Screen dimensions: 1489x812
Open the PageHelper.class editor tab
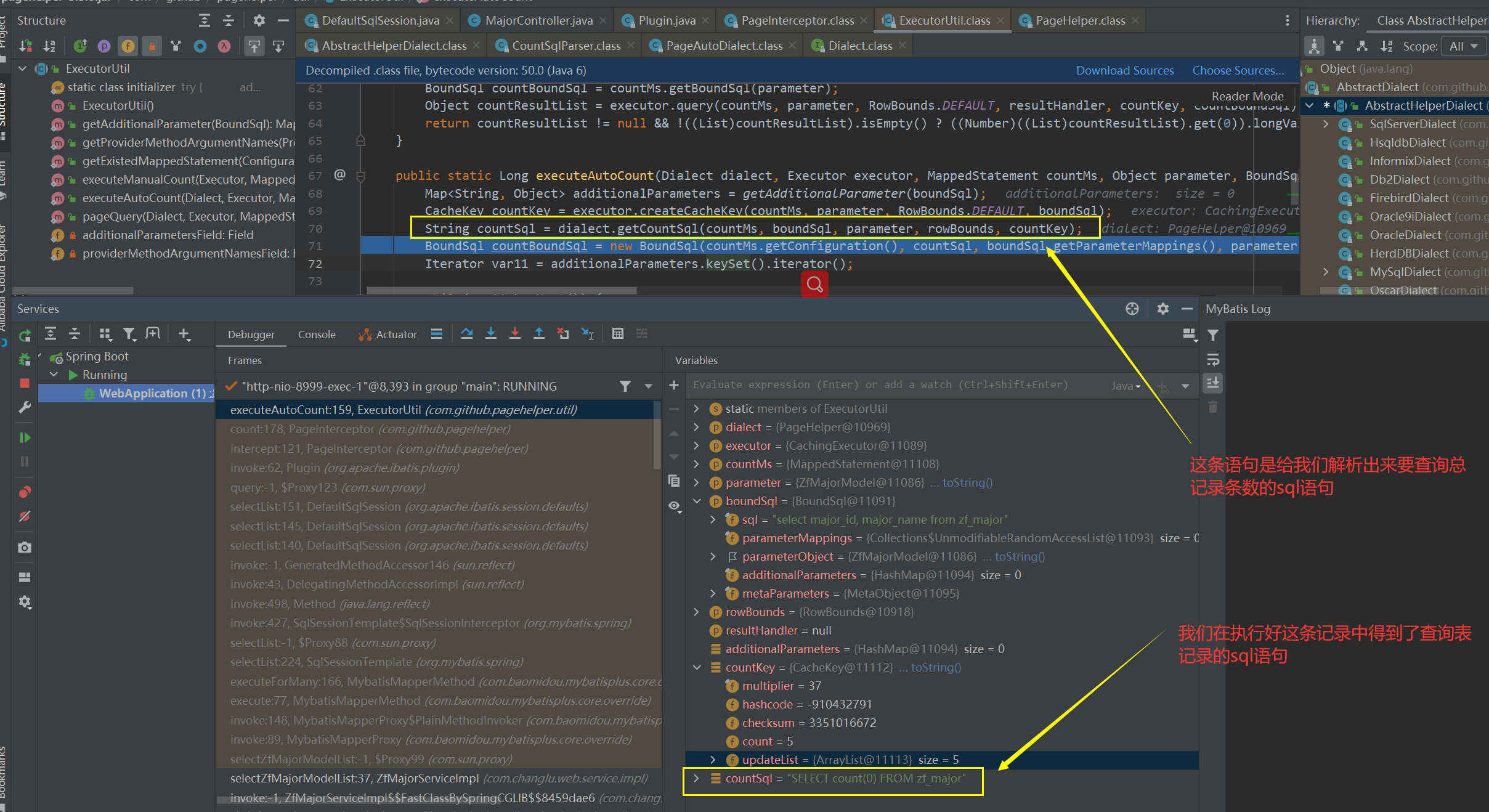[1079, 20]
